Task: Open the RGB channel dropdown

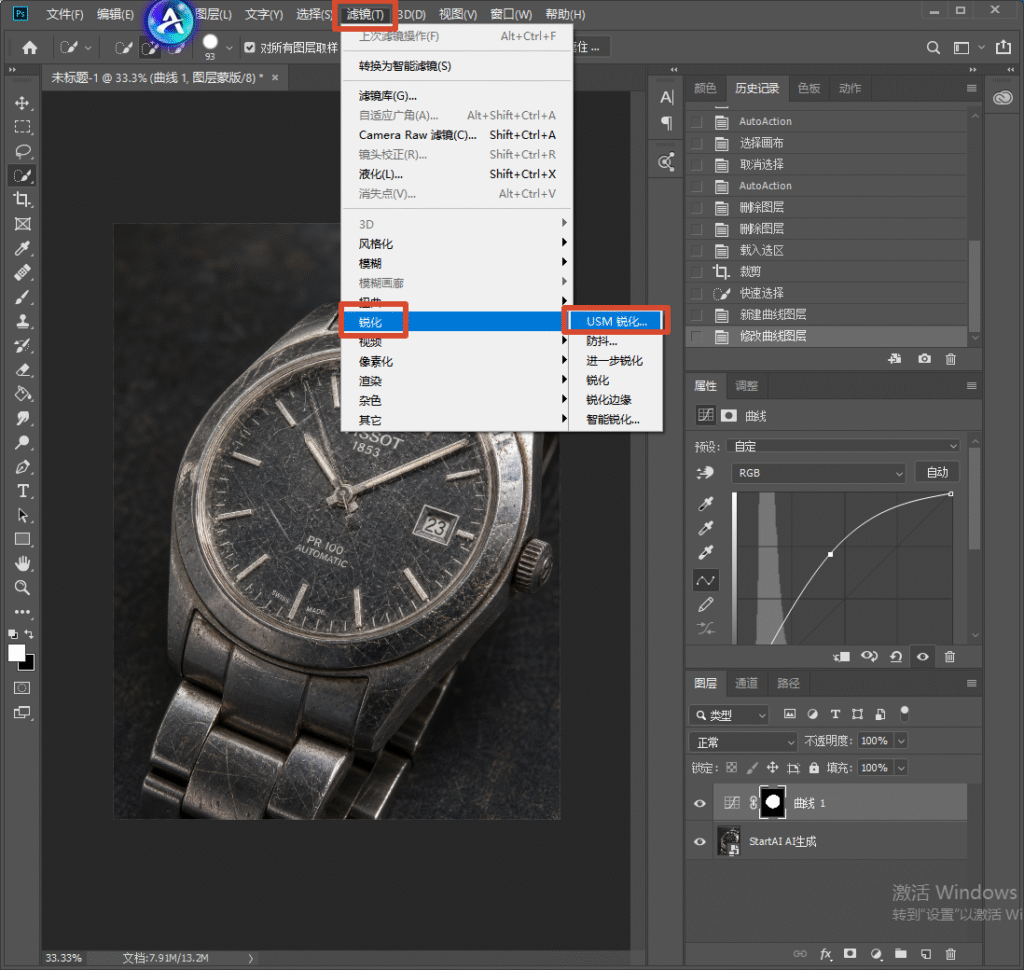Action: click(x=819, y=473)
